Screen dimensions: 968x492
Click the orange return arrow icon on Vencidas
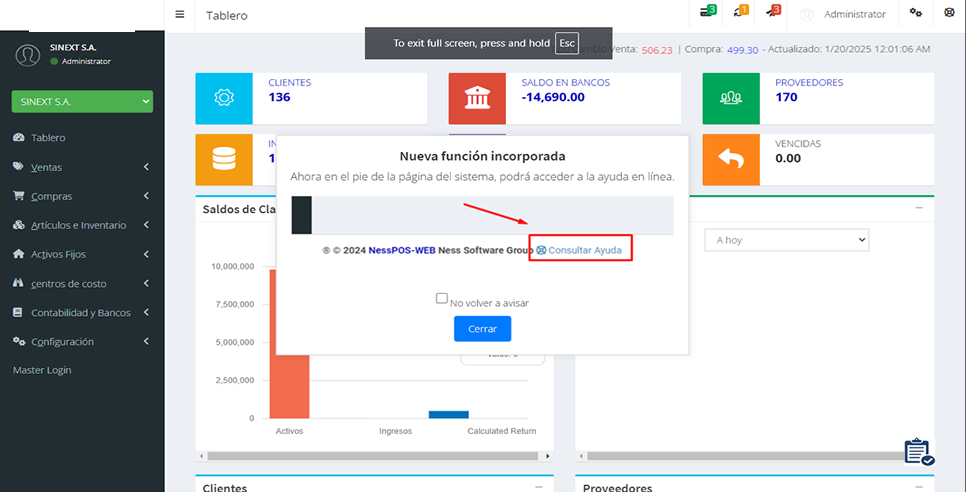730,160
